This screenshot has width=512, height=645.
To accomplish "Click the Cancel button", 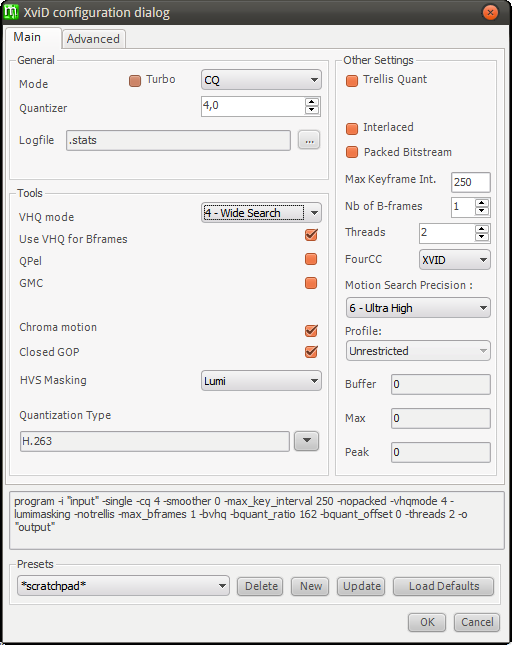I will pyautogui.click(x=477, y=622).
